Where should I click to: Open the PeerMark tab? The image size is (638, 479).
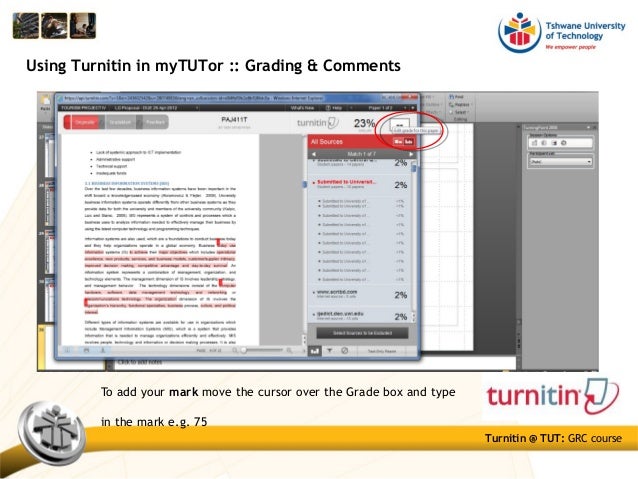click(x=153, y=122)
